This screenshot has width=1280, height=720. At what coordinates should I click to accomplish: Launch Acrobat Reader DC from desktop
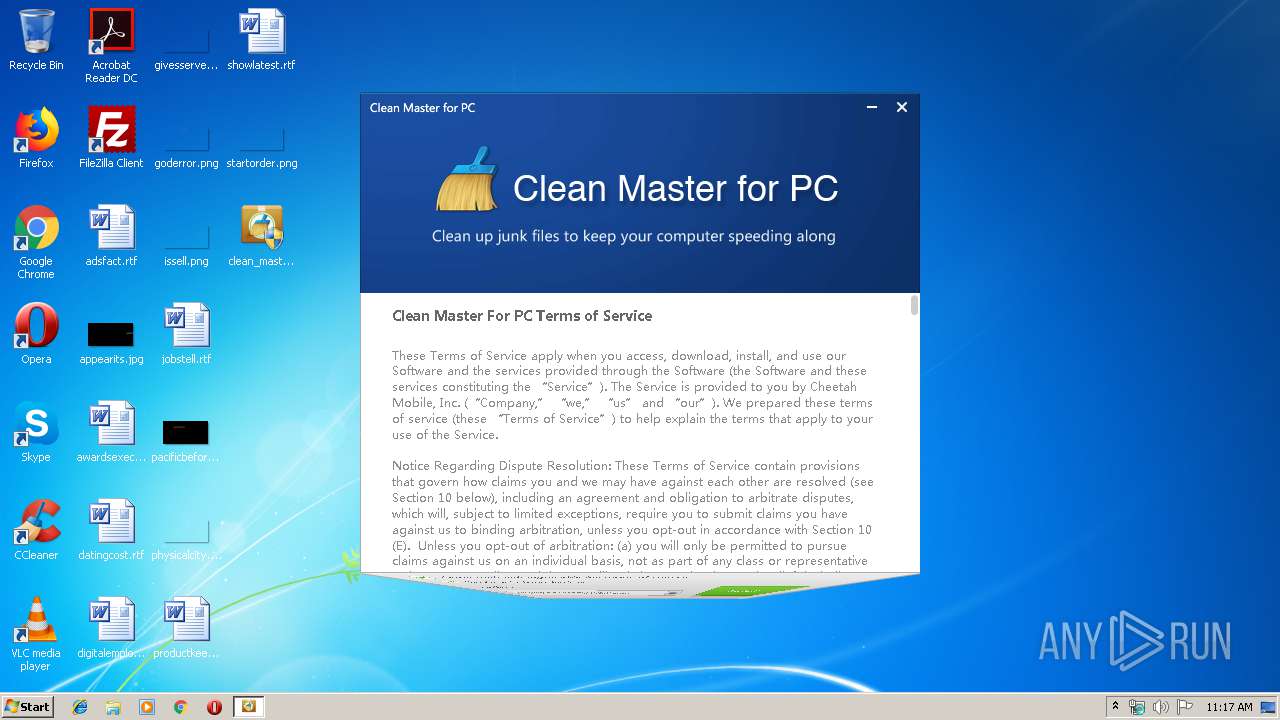tap(111, 46)
